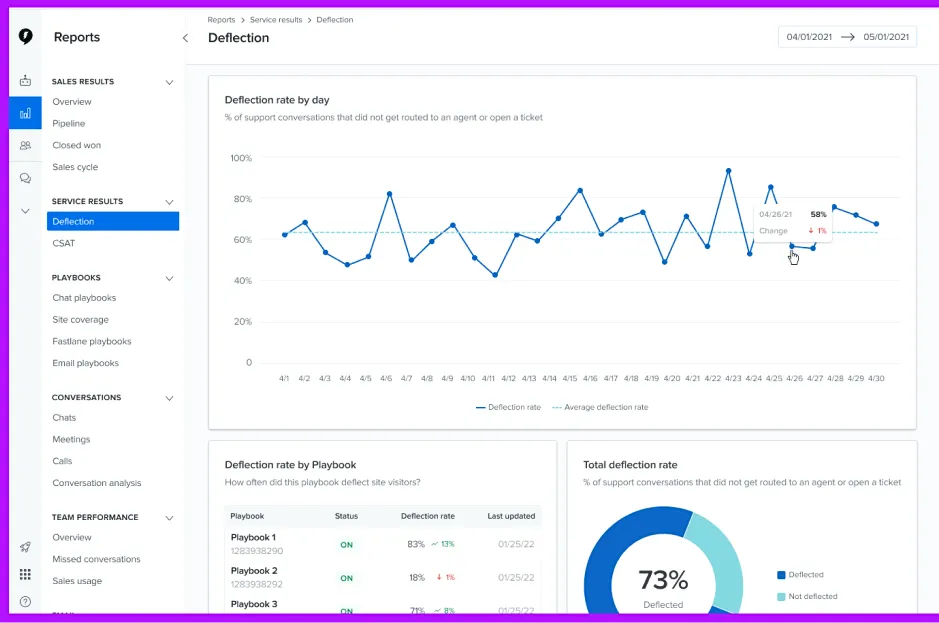The image size is (939, 623).
Task: Open Chat playbooks report
Action: [84, 298]
